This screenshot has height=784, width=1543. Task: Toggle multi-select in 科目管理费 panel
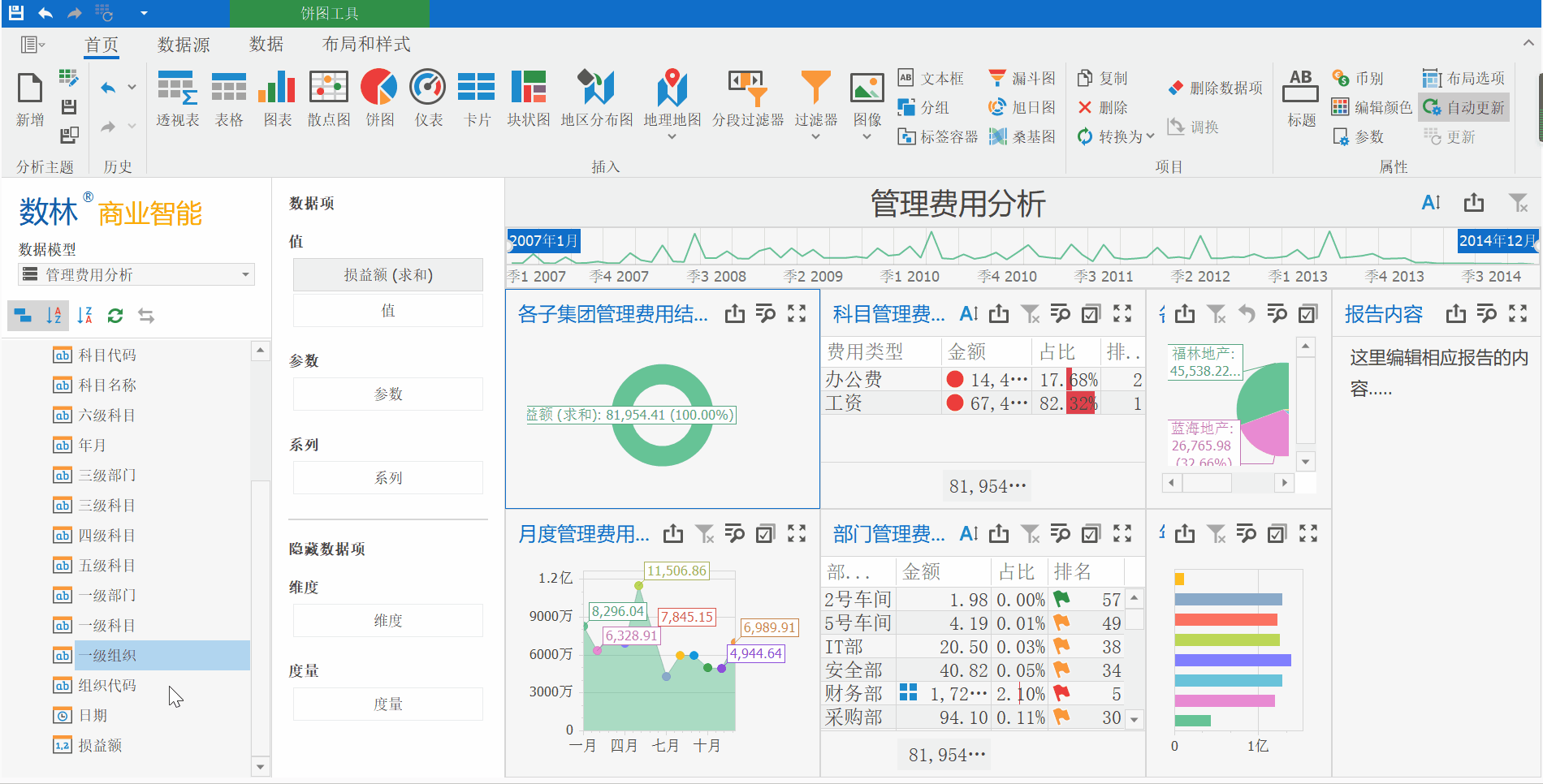[x=1091, y=313]
